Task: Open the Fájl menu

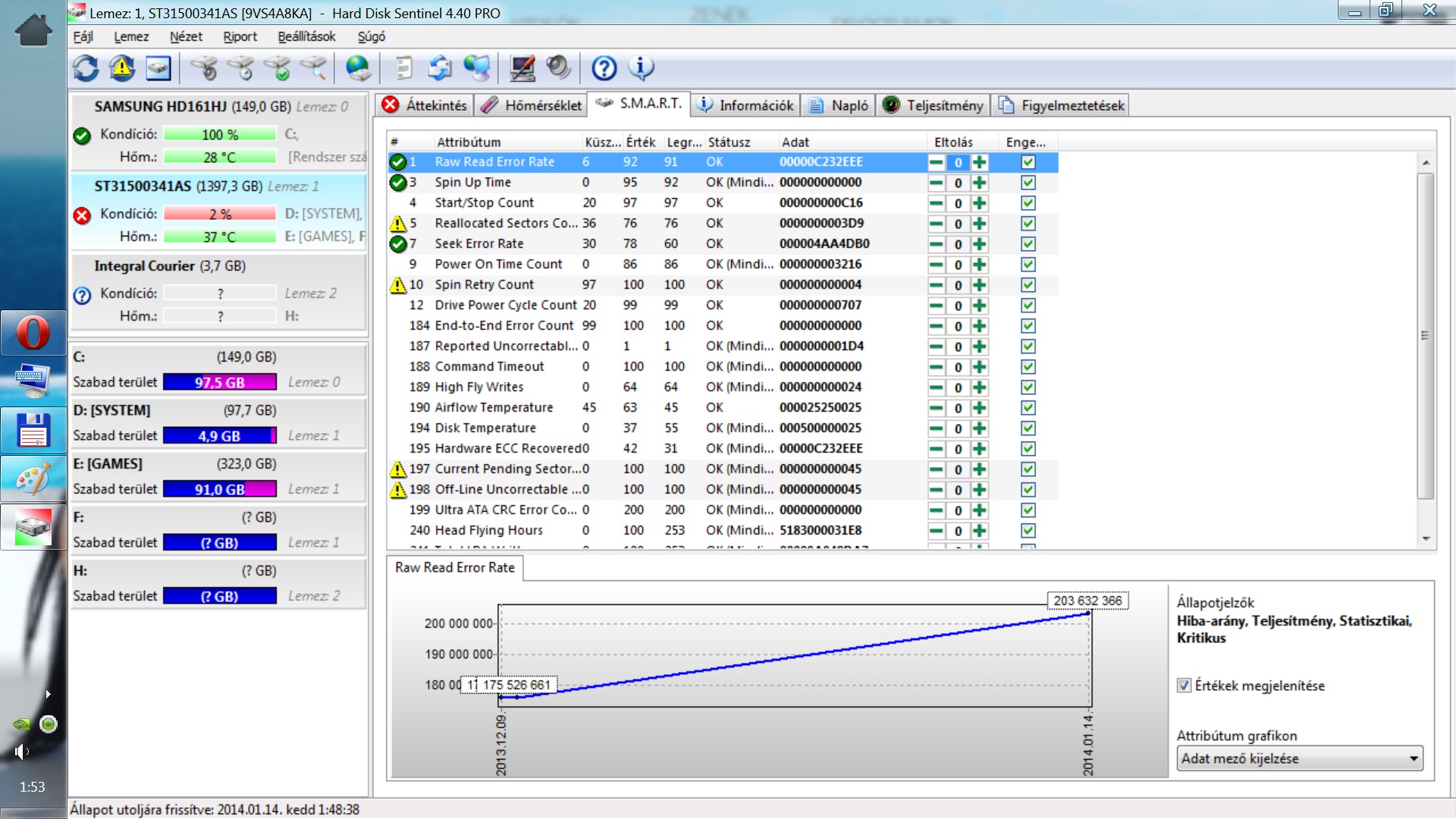Action: (x=83, y=36)
